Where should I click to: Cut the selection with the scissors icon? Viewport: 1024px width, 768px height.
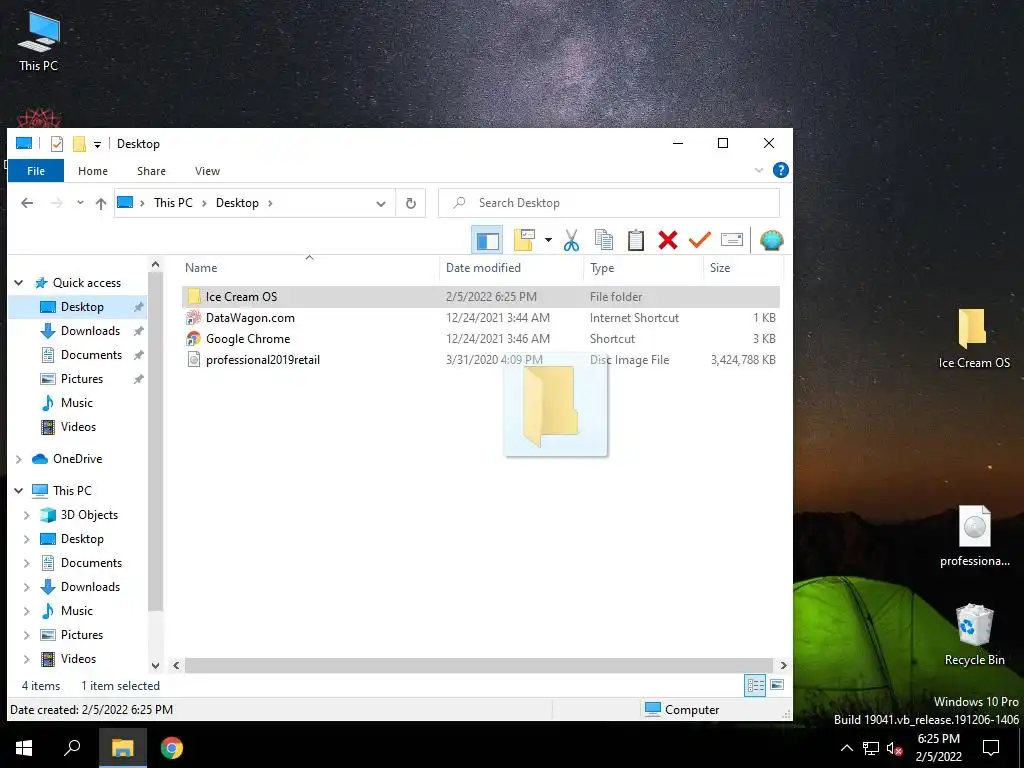pyautogui.click(x=571, y=240)
